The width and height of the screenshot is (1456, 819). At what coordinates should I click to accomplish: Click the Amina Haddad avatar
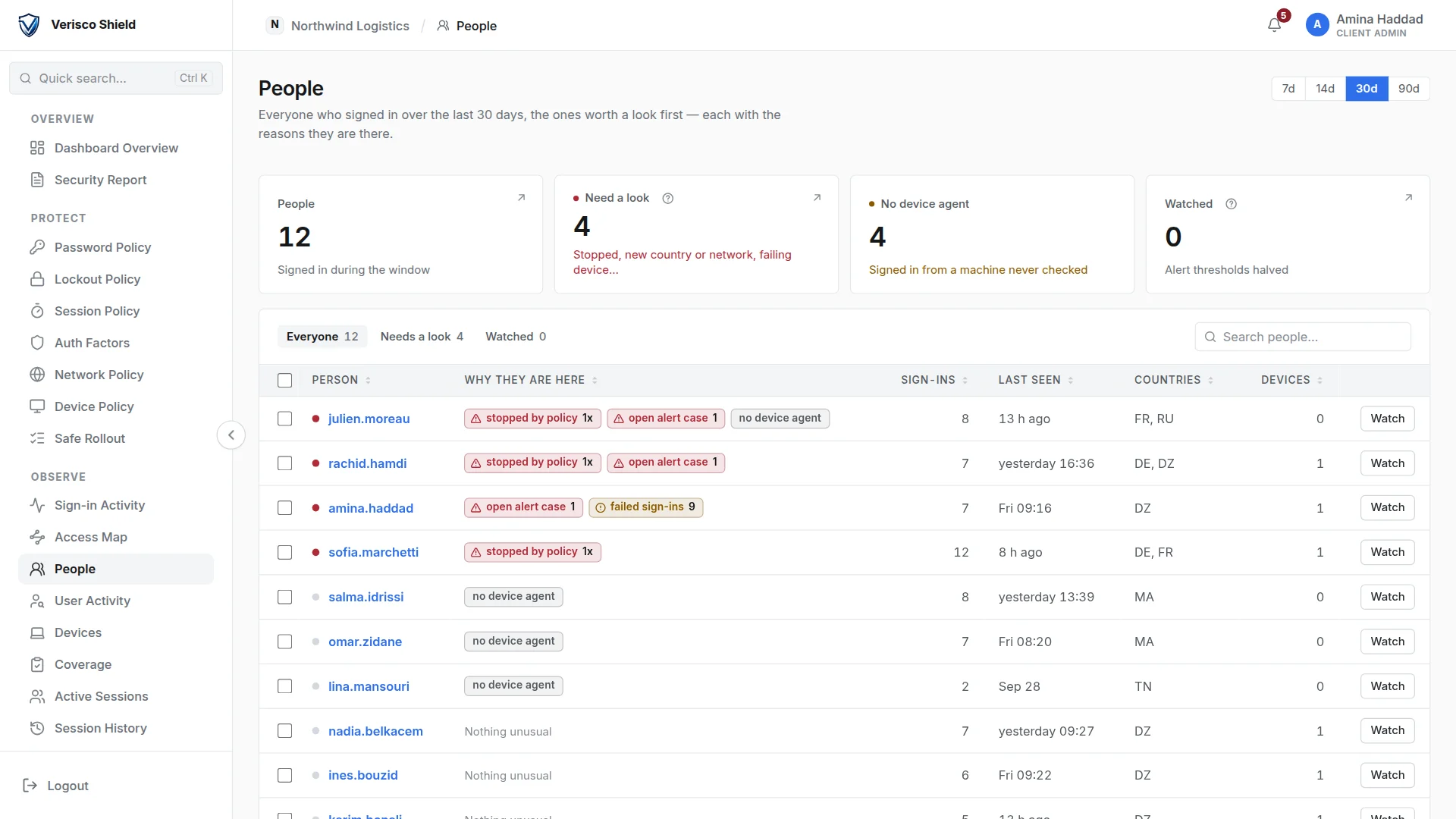click(x=1317, y=25)
